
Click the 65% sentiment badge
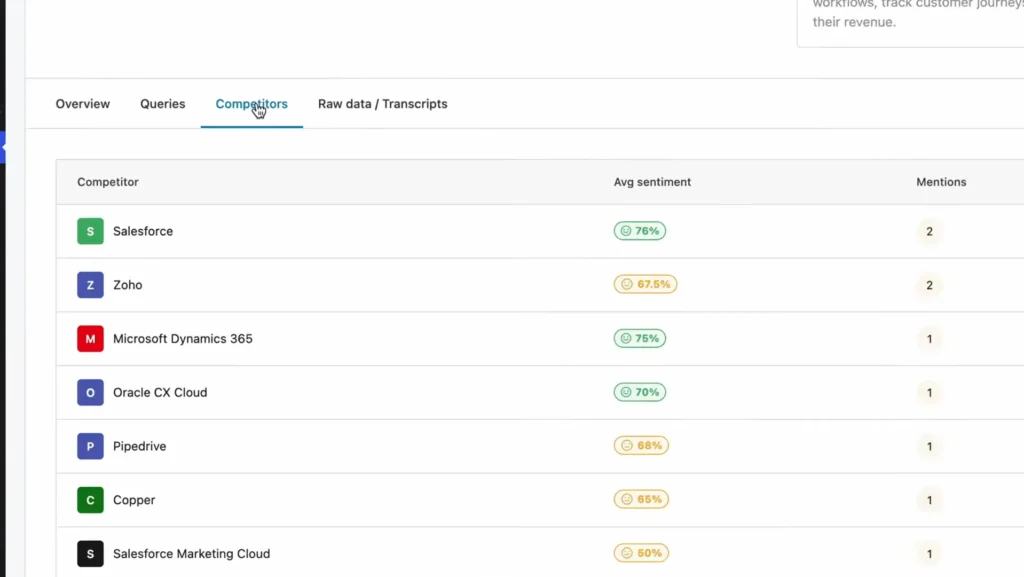click(x=641, y=499)
